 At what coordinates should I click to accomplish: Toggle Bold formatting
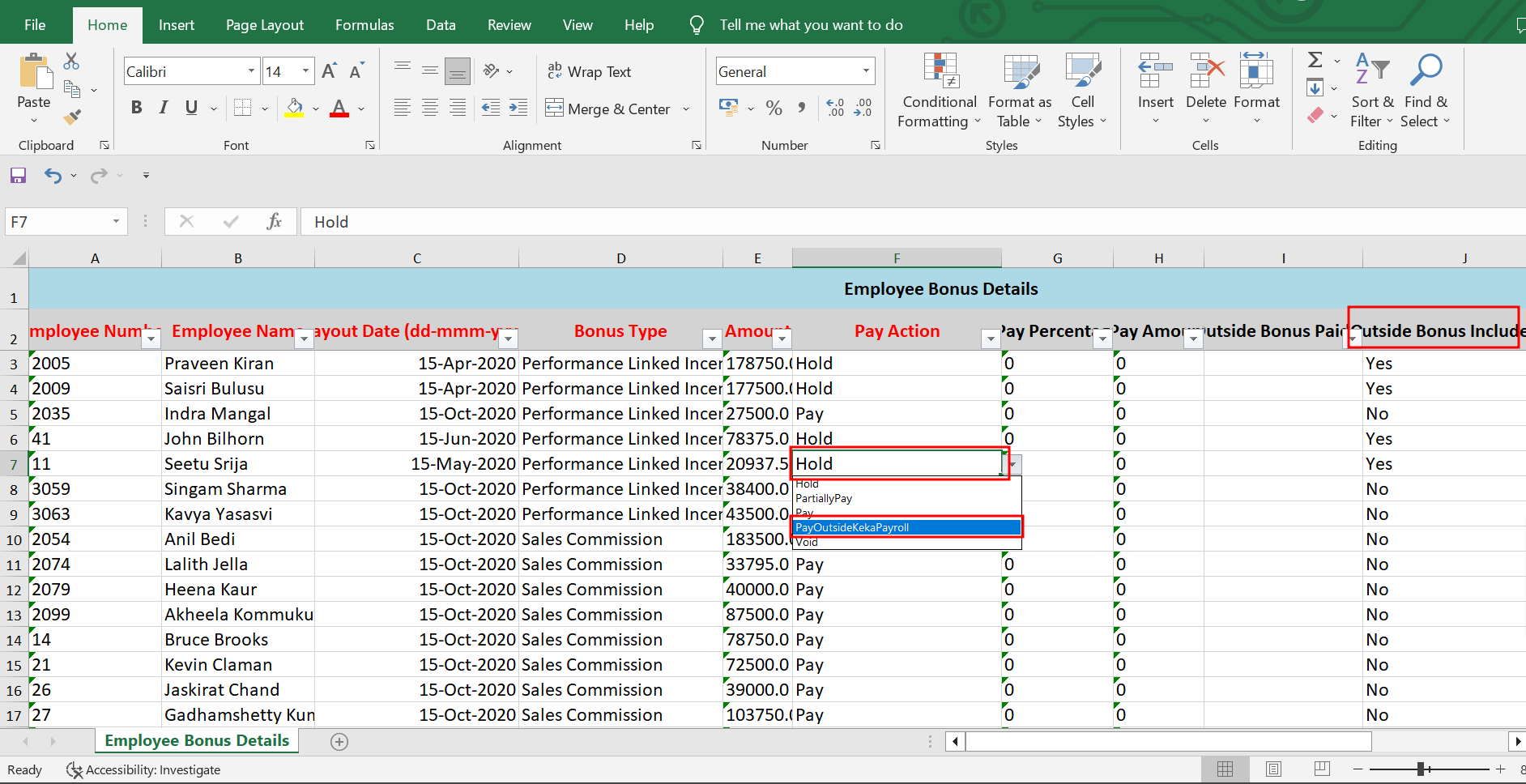pyautogui.click(x=136, y=108)
